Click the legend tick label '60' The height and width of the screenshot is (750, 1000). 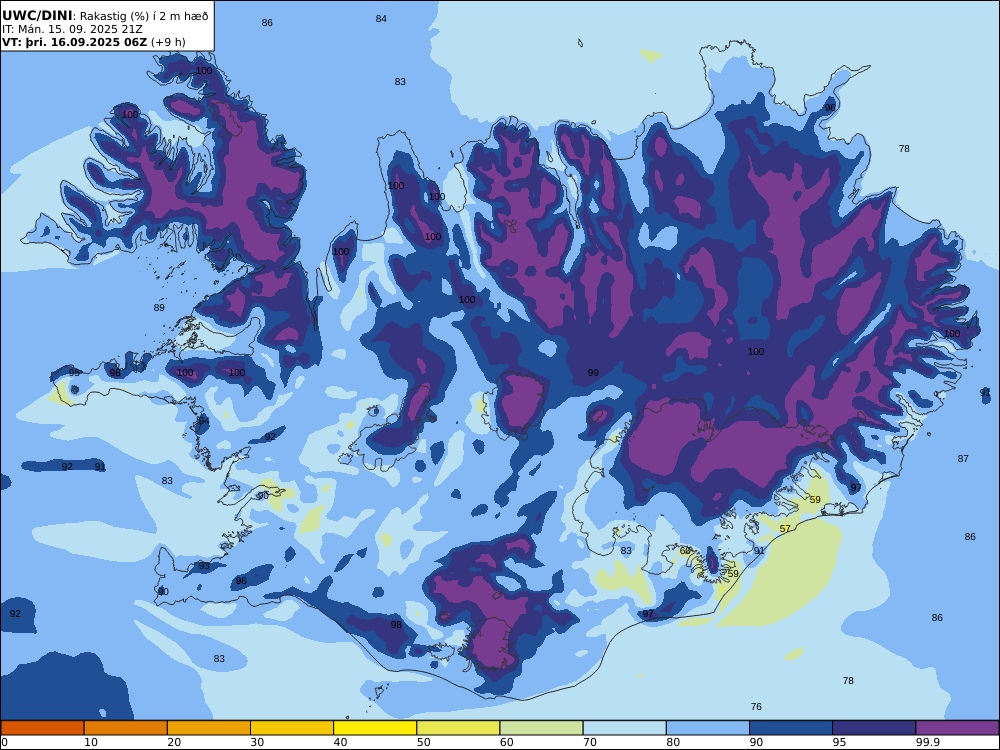(507, 742)
